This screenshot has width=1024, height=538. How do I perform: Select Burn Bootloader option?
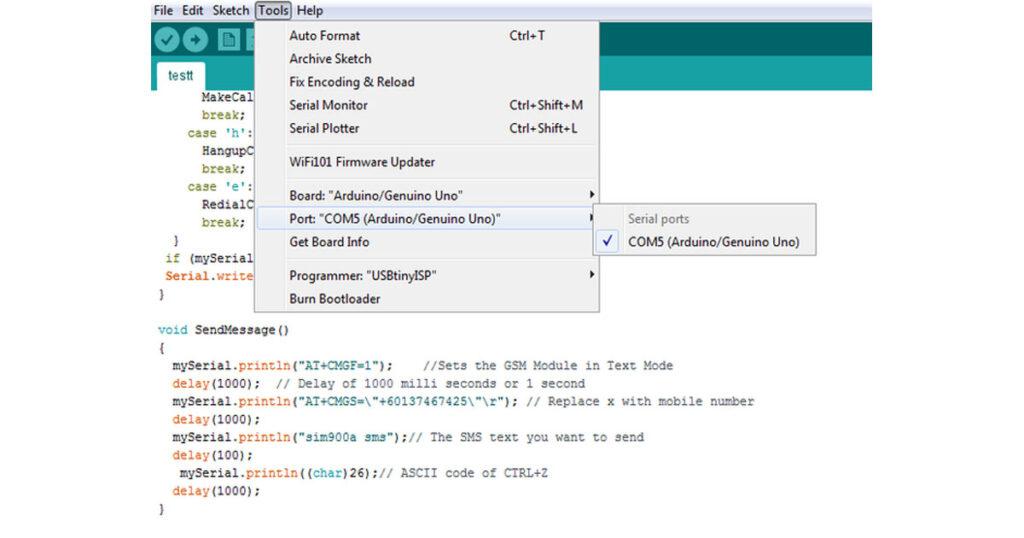[334, 298]
